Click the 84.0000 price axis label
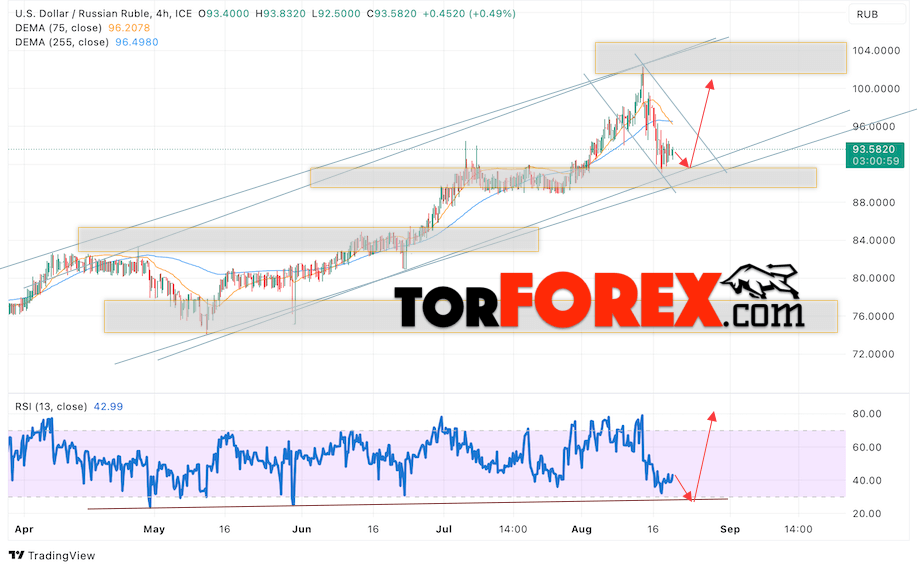The height and width of the screenshot is (570, 918). pyautogui.click(x=874, y=240)
